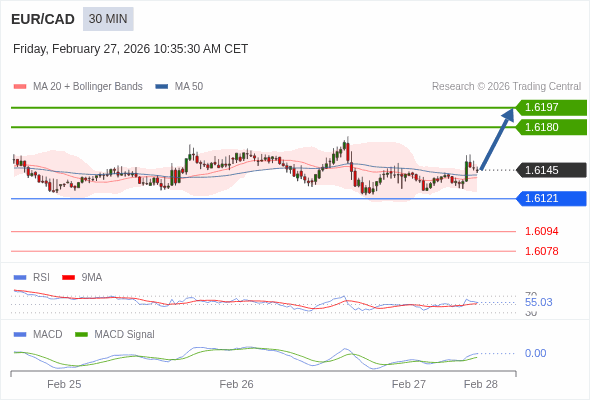Viewport: 590px width, 400px height.
Task: Select the 1.6121 pivot price tag
Action: (551, 198)
